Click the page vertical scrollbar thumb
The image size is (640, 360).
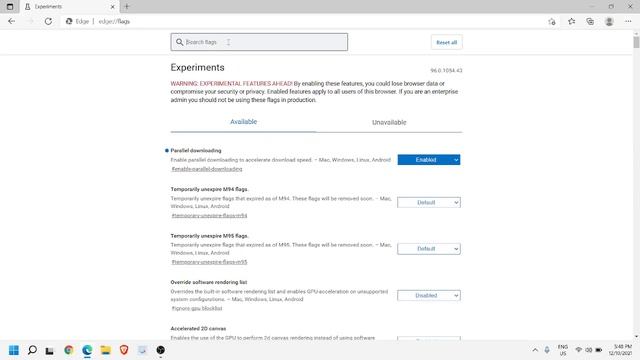(x=636, y=42)
